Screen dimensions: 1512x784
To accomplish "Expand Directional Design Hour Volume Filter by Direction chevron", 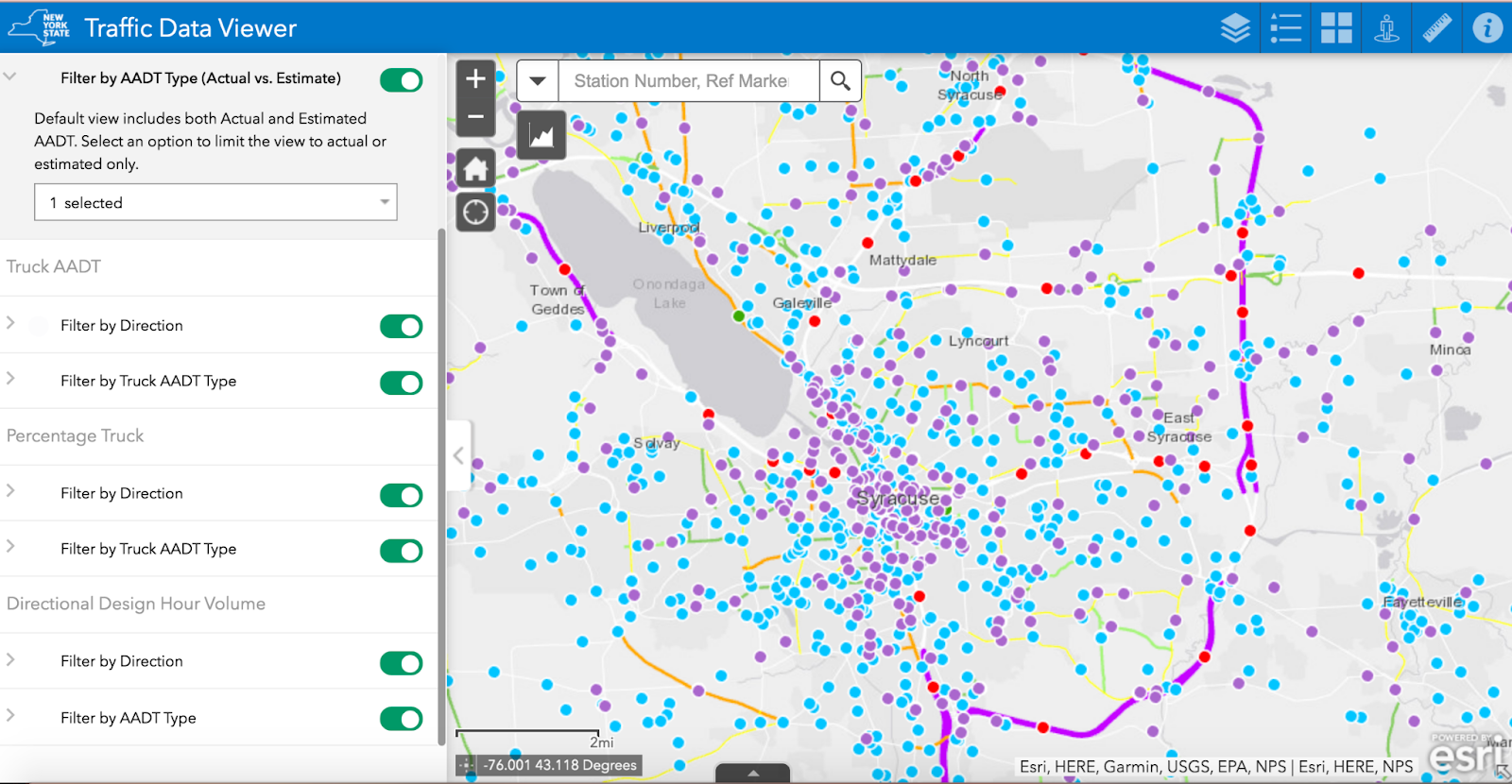I will [x=10, y=659].
